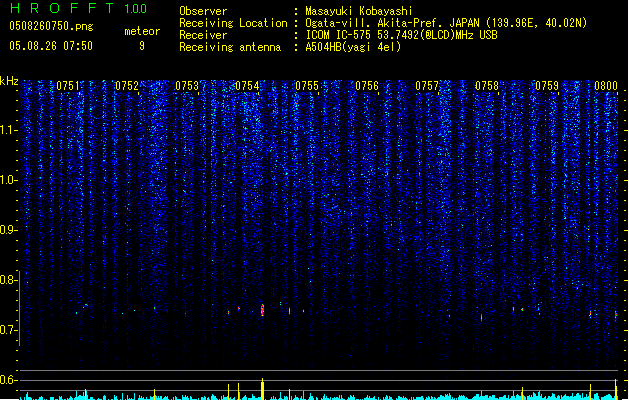Click the Observer label
This screenshot has width=629, height=400.
pyautogui.click(x=203, y=11)
